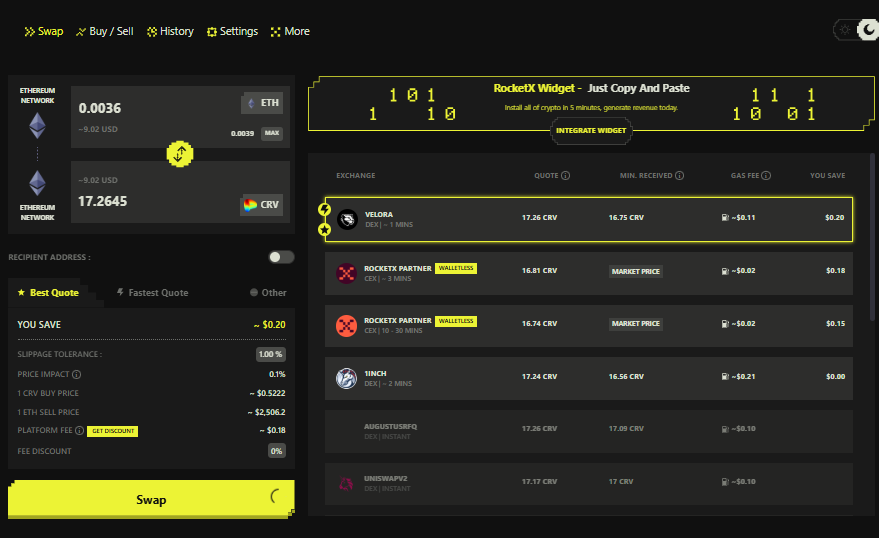Click the yellow Swap button
Screen dimensions: 879x538
[151, 499]
